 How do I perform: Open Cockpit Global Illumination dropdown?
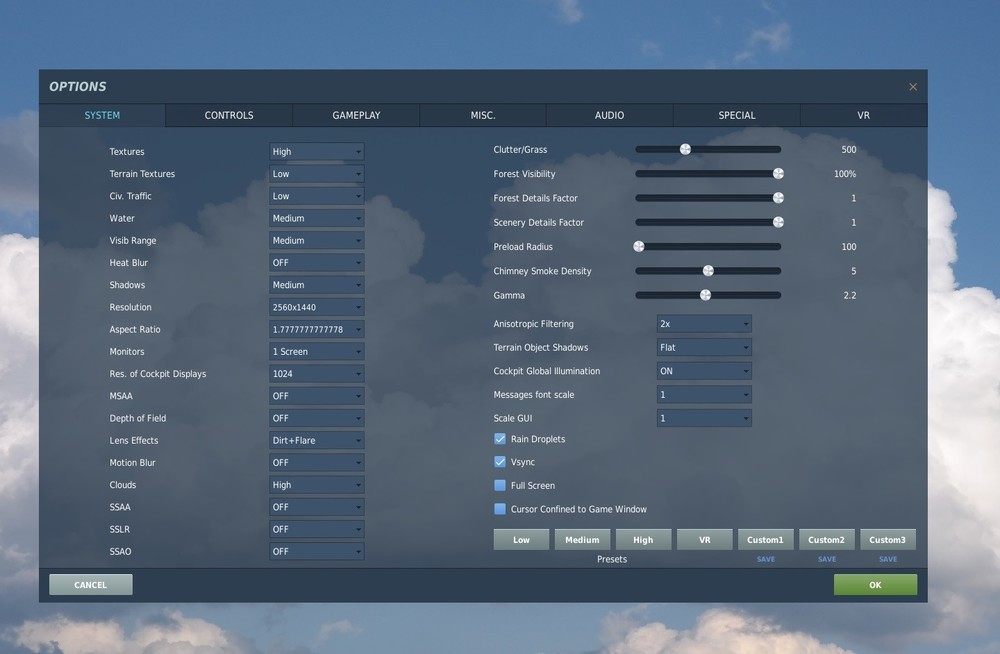point(704,371)
